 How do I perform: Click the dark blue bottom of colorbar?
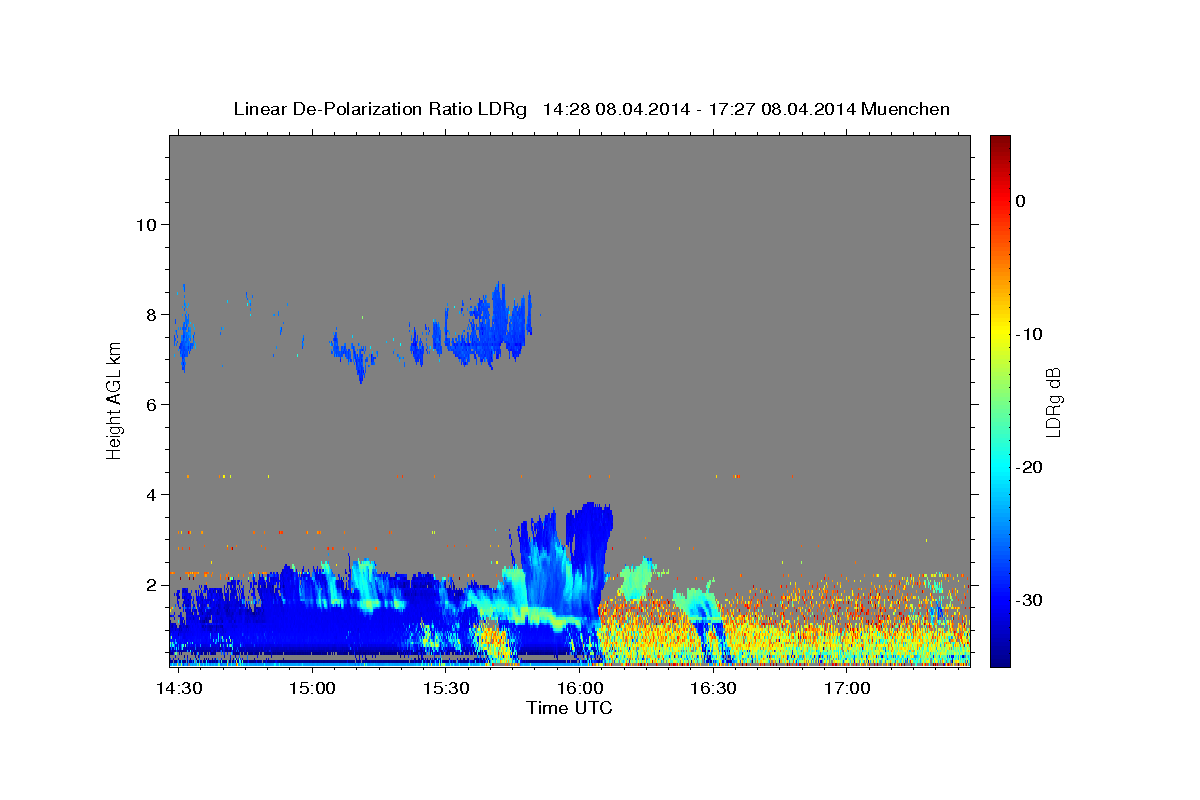coord(1000,659)
